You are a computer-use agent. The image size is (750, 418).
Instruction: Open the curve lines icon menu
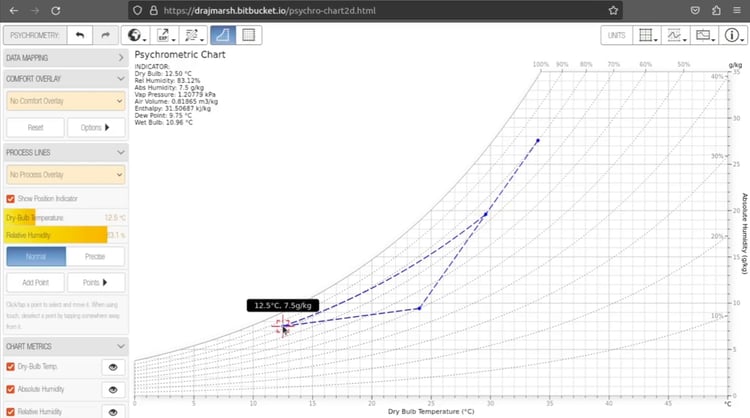point(675,35)
